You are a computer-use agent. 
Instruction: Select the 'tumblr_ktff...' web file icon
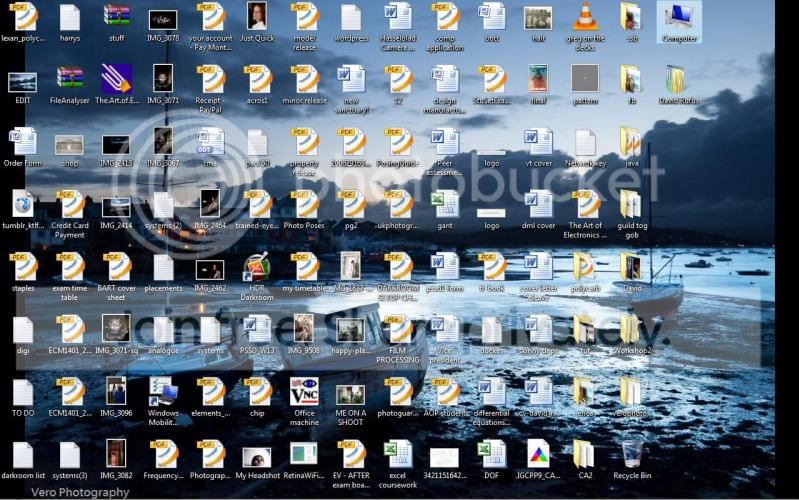(x=23, y=204)
